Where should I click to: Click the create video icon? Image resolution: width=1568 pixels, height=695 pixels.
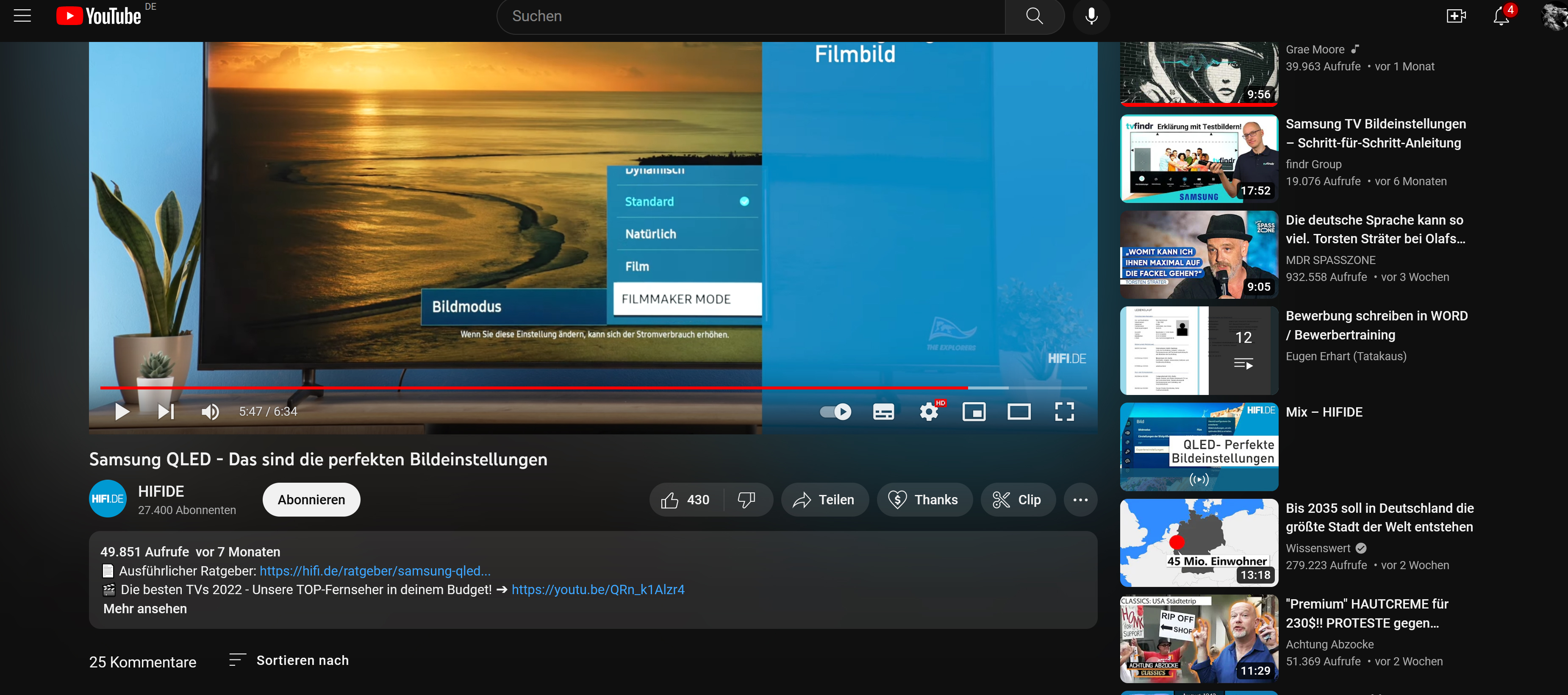click(1455, 16)
